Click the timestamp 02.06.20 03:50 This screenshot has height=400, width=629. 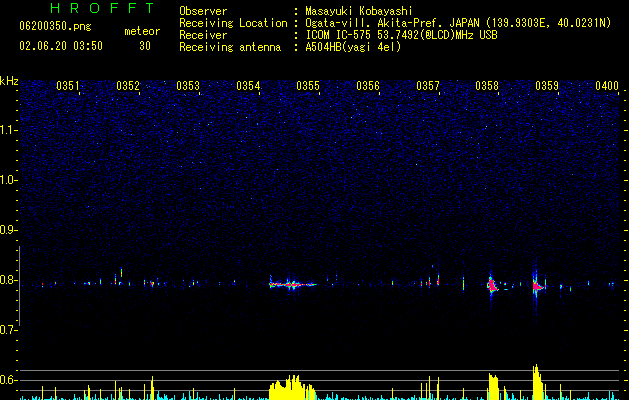click(x=61, y=46)
